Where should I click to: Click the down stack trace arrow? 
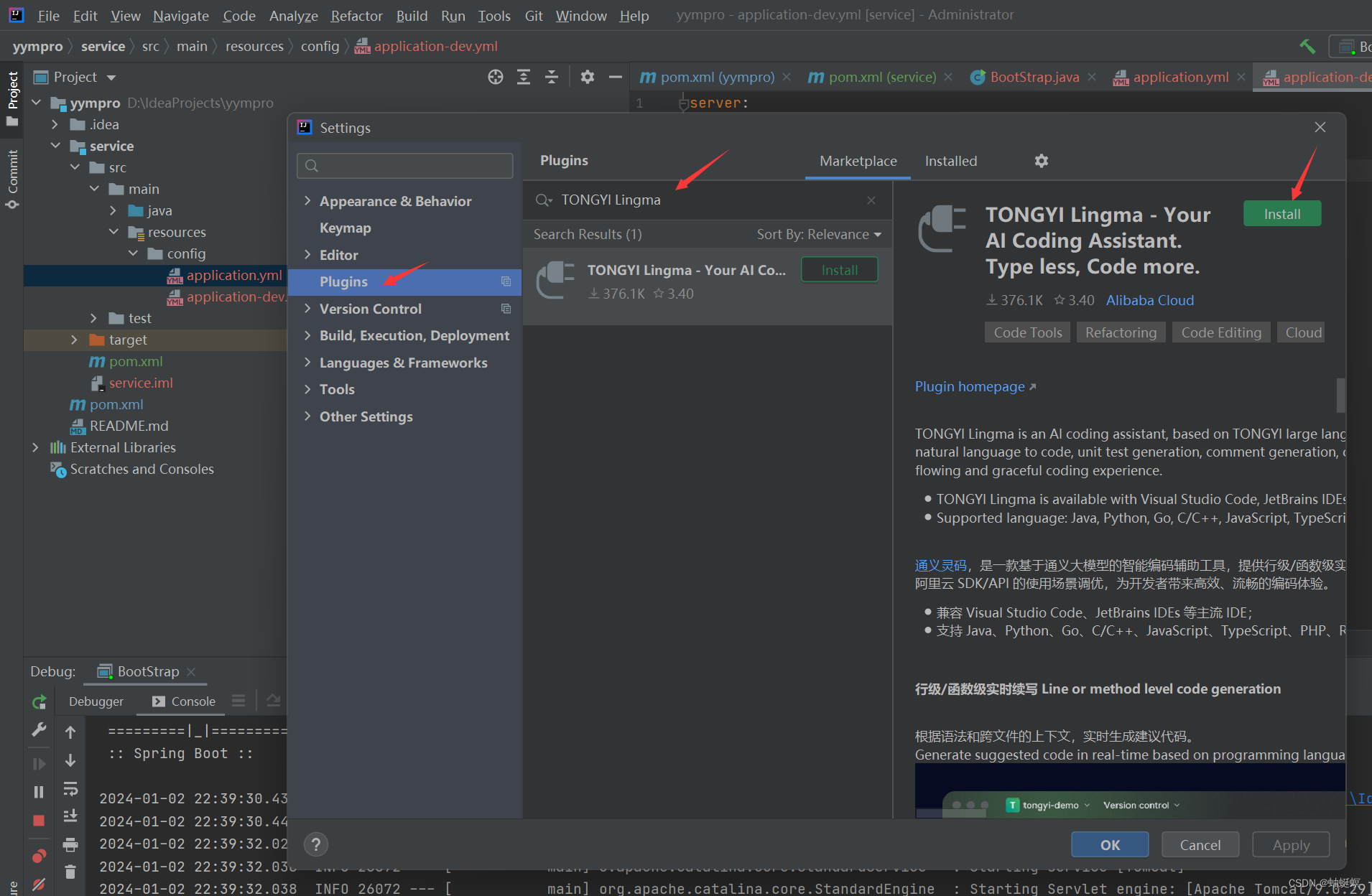coord(70,760)
